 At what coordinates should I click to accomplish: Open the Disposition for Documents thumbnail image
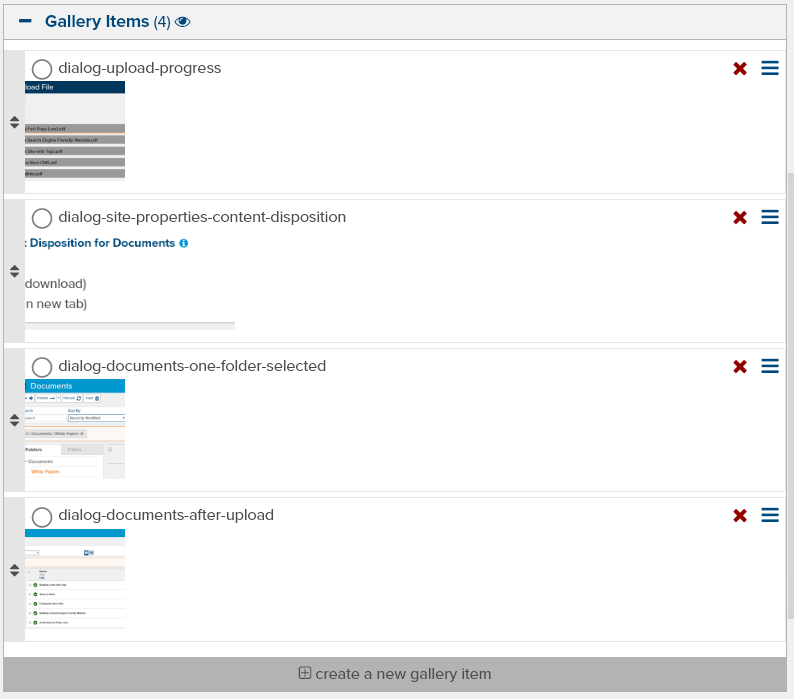click(x=130, y=283)
